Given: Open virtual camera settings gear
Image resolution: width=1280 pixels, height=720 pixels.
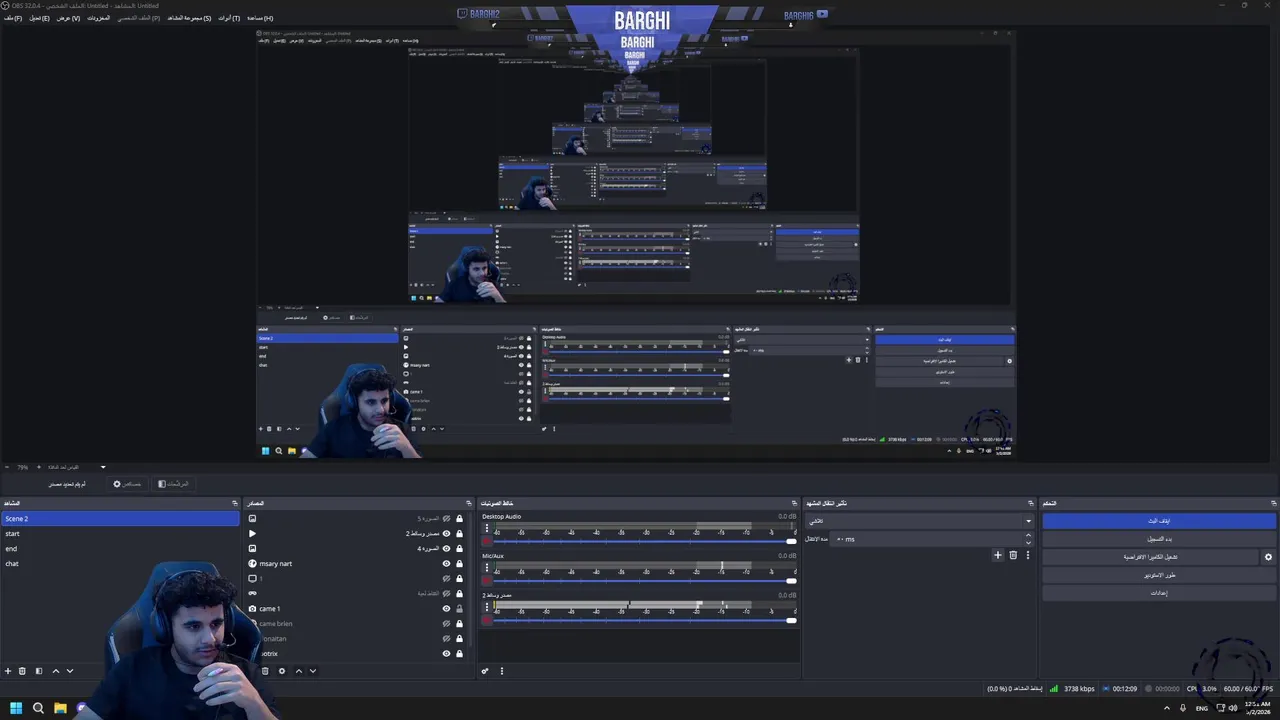Looking at the screenshot, I should pos(1269,557).
